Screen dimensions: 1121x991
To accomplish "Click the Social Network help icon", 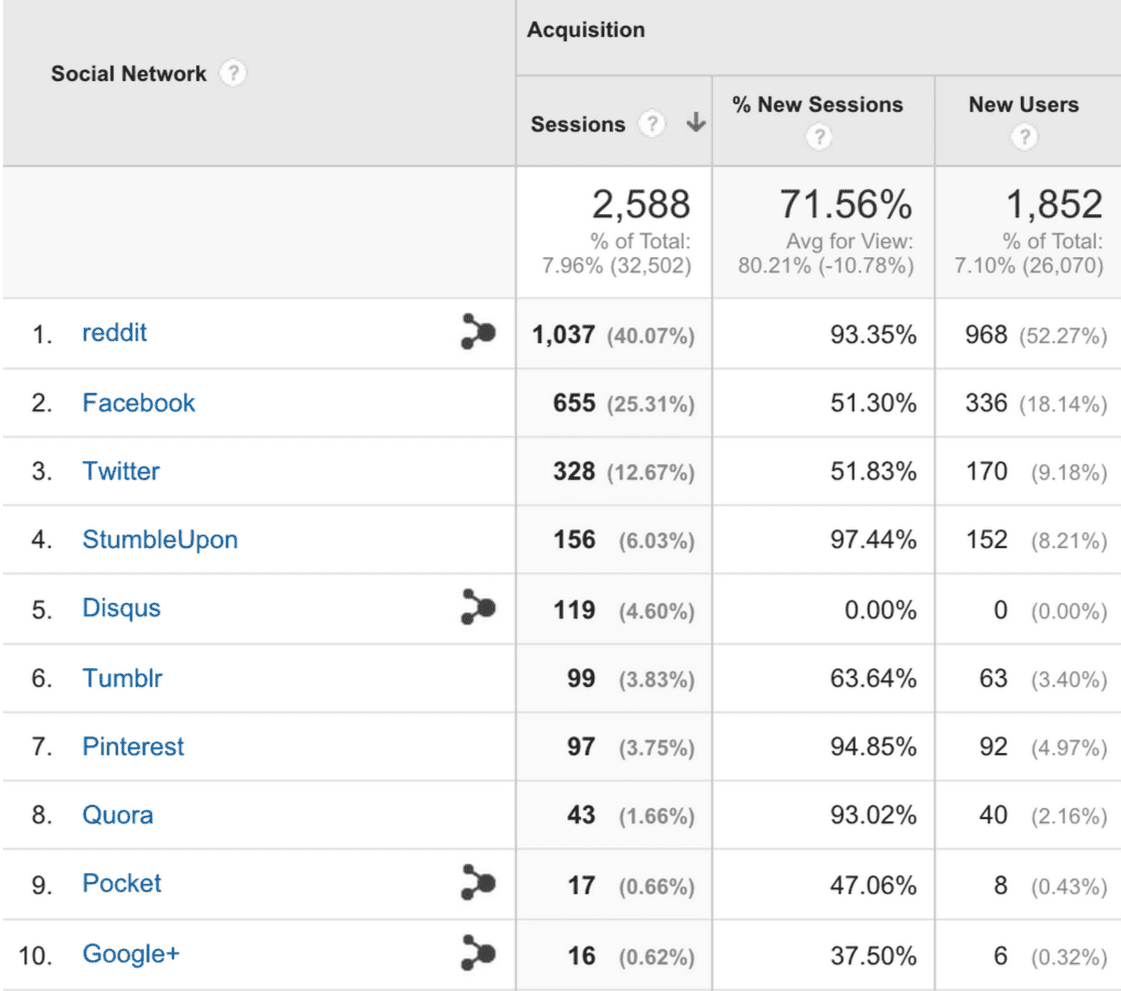I will click(232, 73).
